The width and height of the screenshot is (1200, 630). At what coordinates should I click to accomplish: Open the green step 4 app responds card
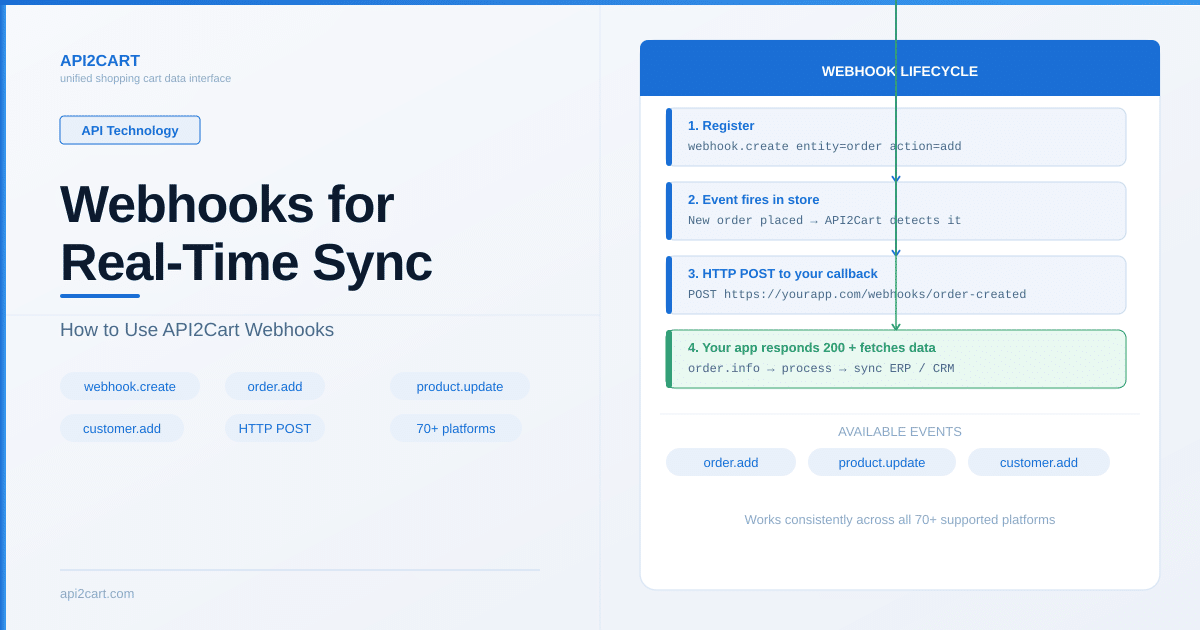(x=896, y=359)
